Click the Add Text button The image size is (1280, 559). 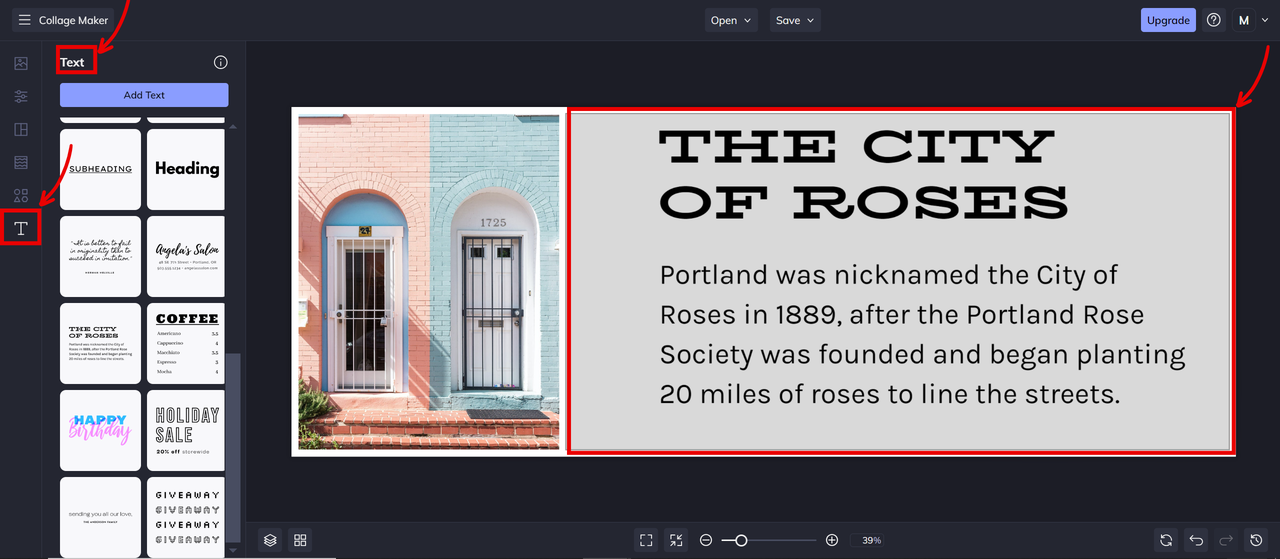tap(144, 95)
